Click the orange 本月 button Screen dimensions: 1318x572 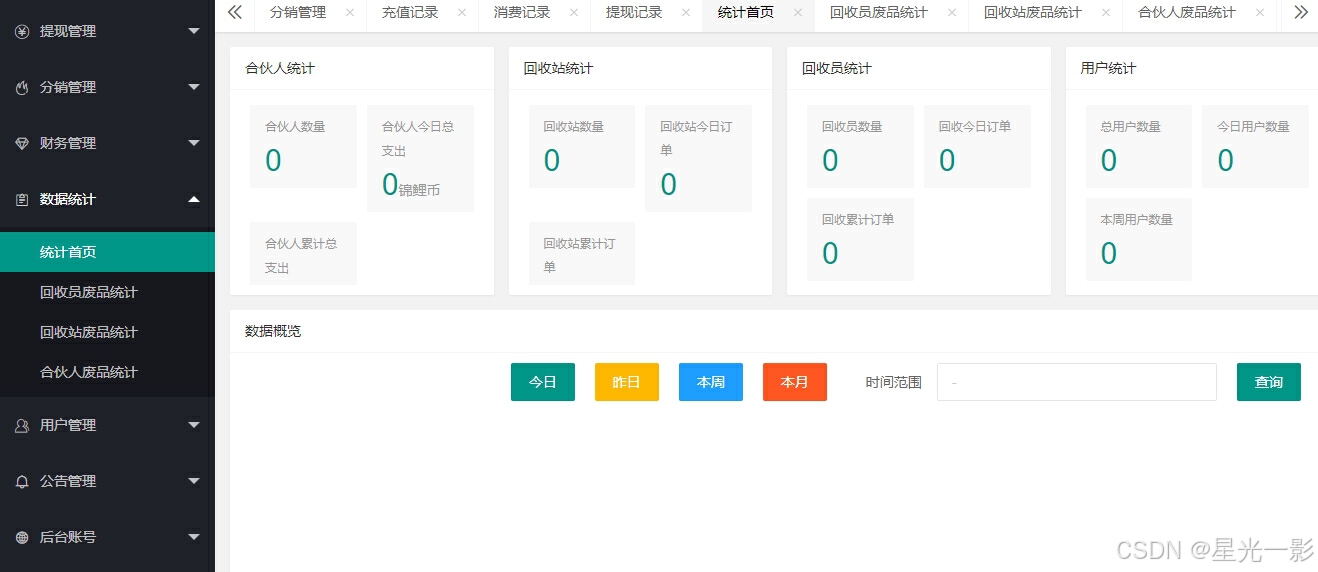coord(795,382)
